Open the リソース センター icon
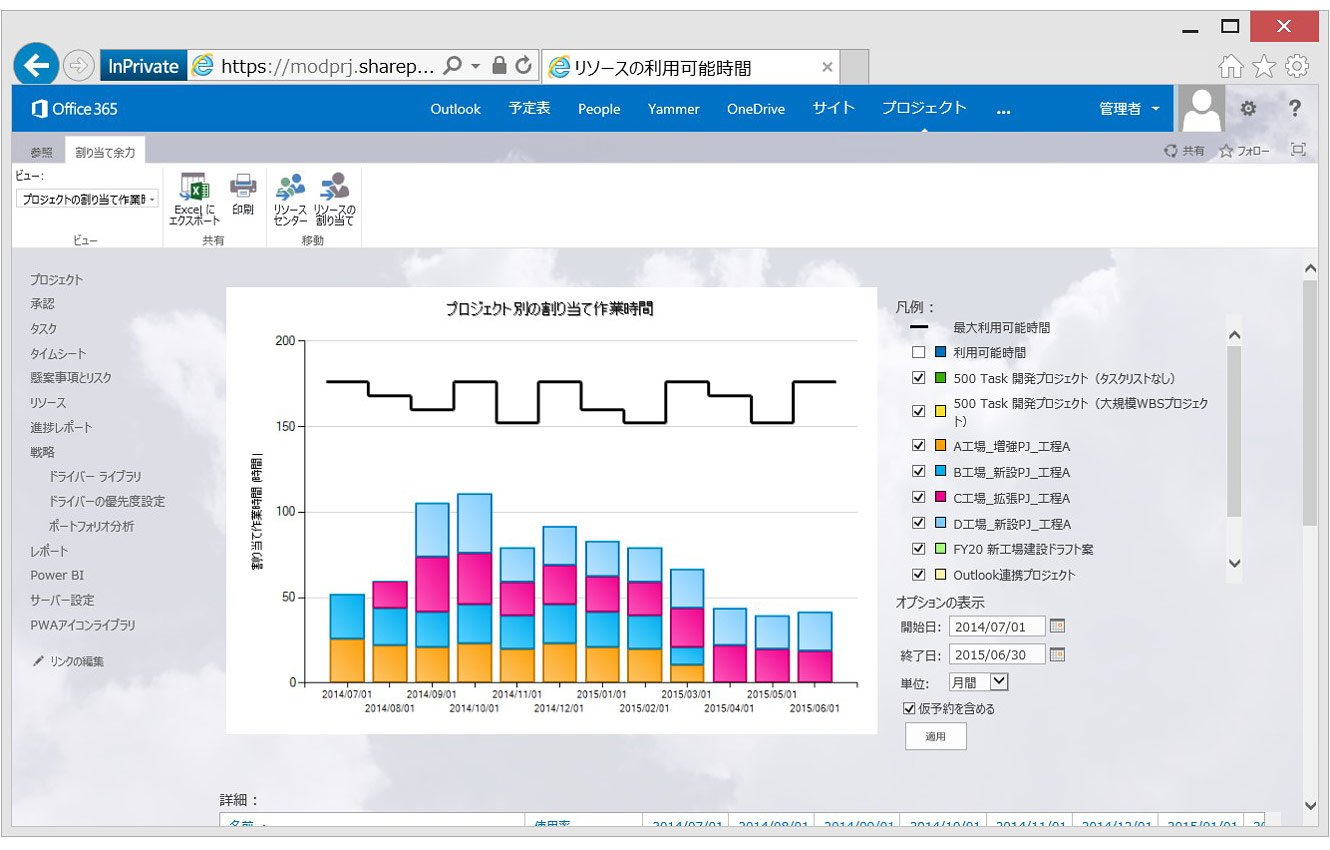This screenshot has width=1330, height=850. tap(290, 186)
